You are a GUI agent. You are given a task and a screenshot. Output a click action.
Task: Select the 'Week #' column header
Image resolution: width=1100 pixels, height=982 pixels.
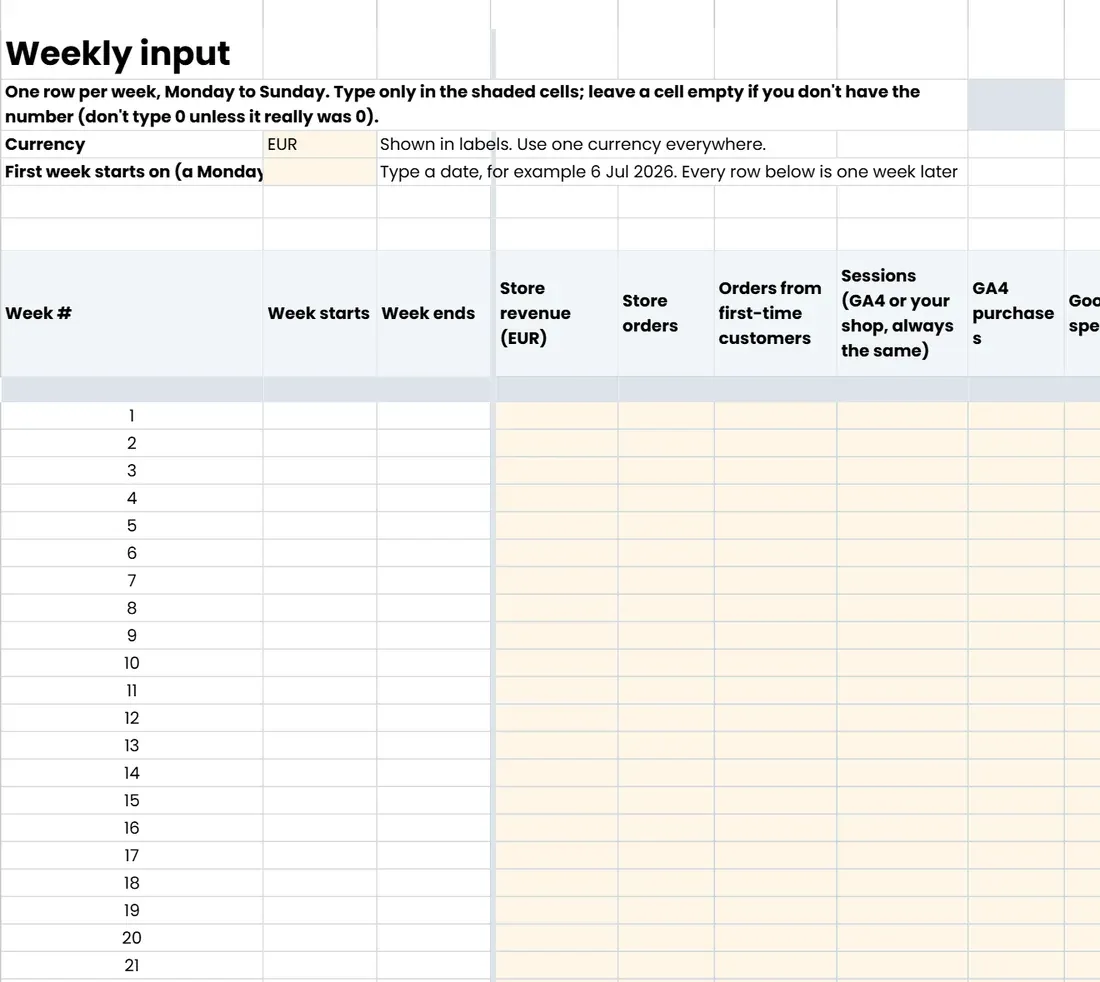tap(132, 313)
